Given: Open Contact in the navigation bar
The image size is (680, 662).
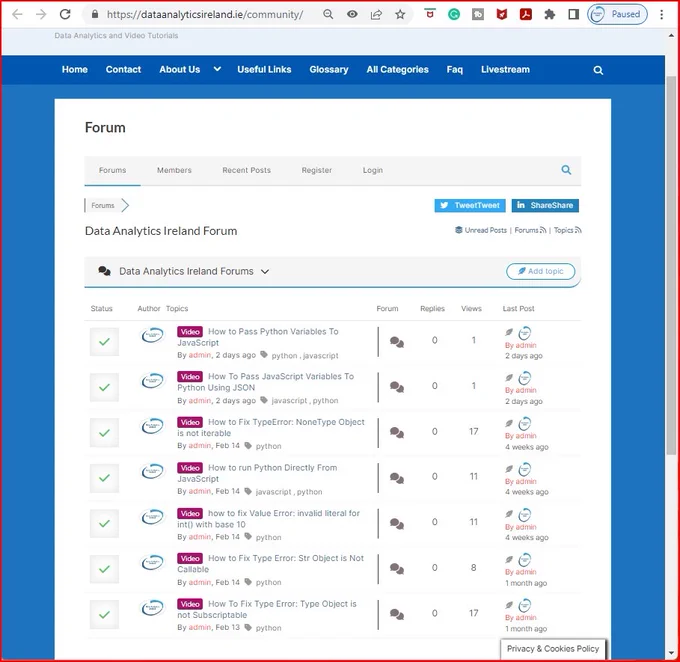Looking at the screenshot, I should click(123, 69).
